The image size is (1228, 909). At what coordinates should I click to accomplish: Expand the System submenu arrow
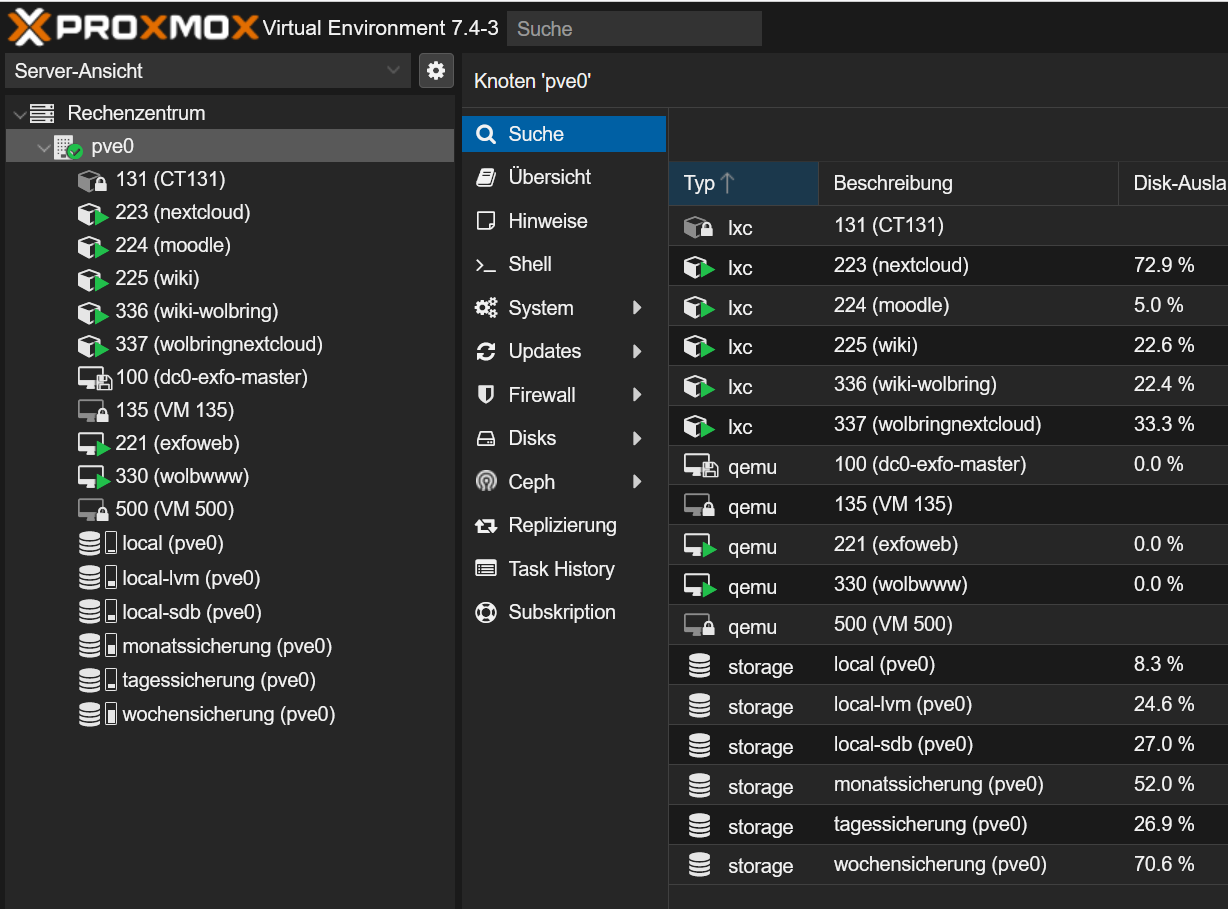pyautogui.click(x=637, y=308)
